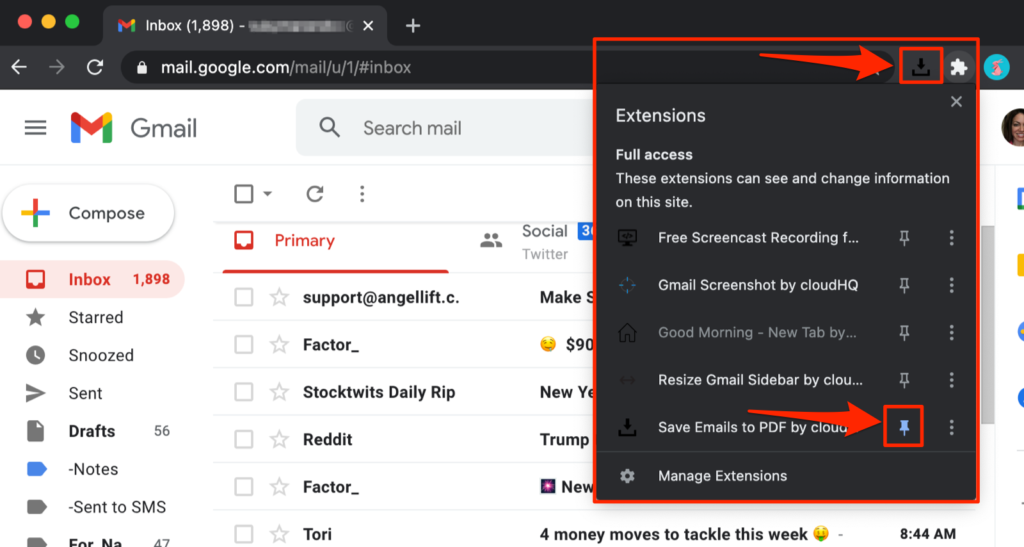This screenshot has width=1024, height=547.
Task: Star the support@angellift email
Action: 280,298
